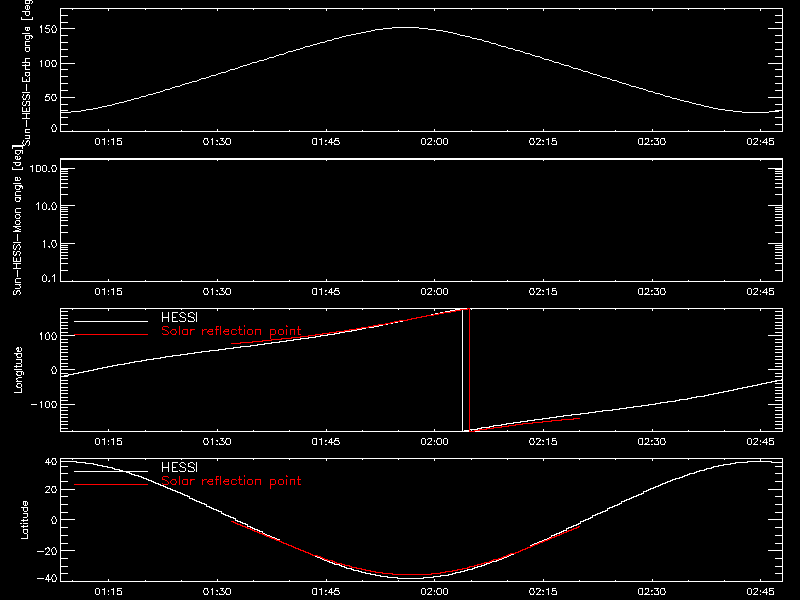
Task: Click white HESSI legend line sample in Longitude plot
Action: tap(111, 321)
